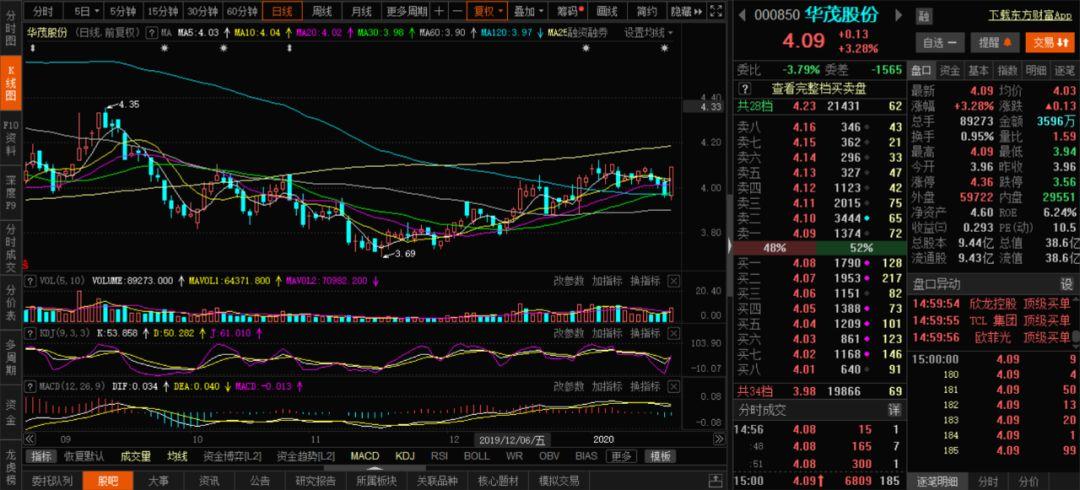
Task: Remove from watchlist via 自选 button
Action: pyautogui.click(x=939, y=42)
